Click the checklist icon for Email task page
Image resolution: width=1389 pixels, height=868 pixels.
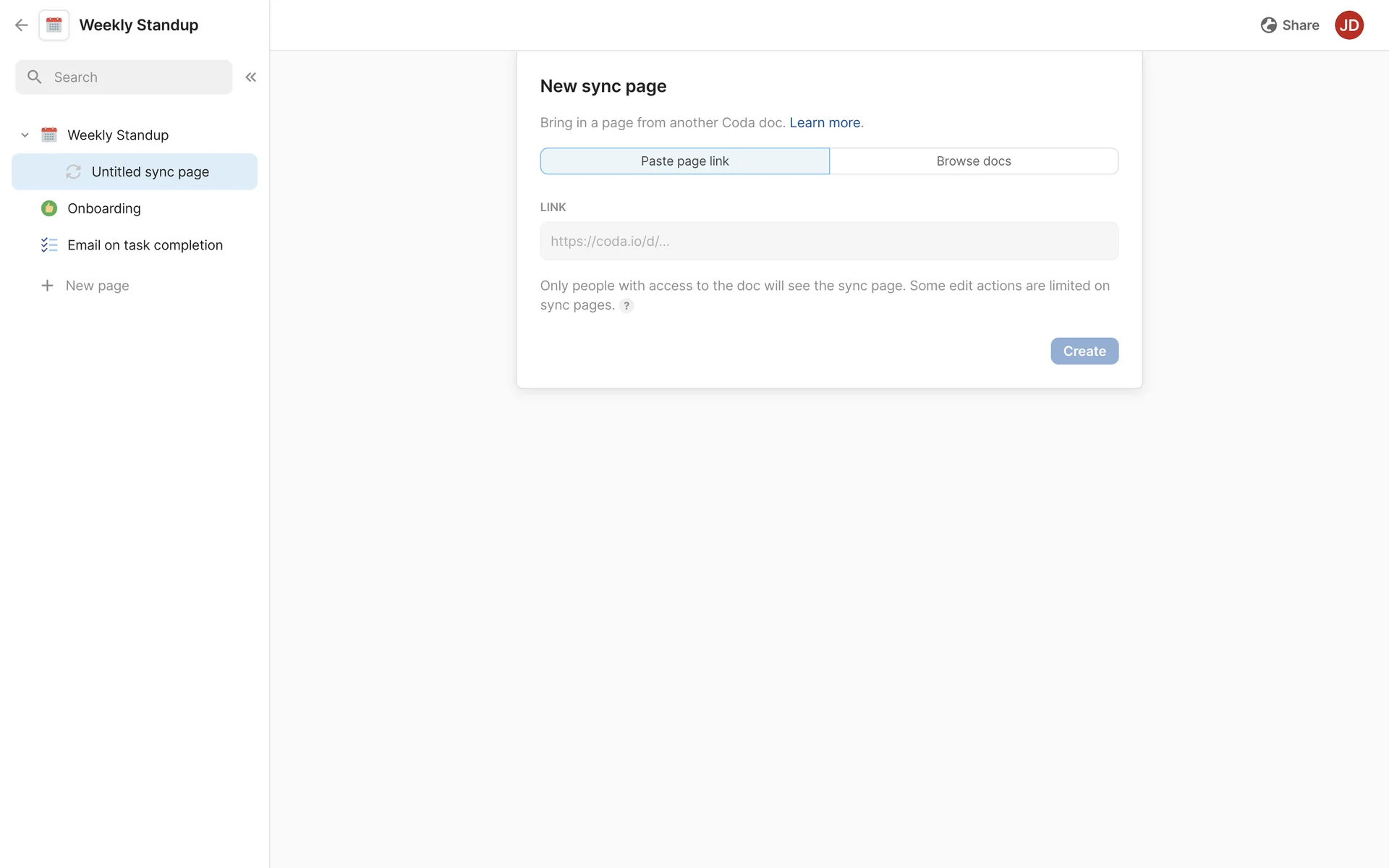[x=49, y=245]
